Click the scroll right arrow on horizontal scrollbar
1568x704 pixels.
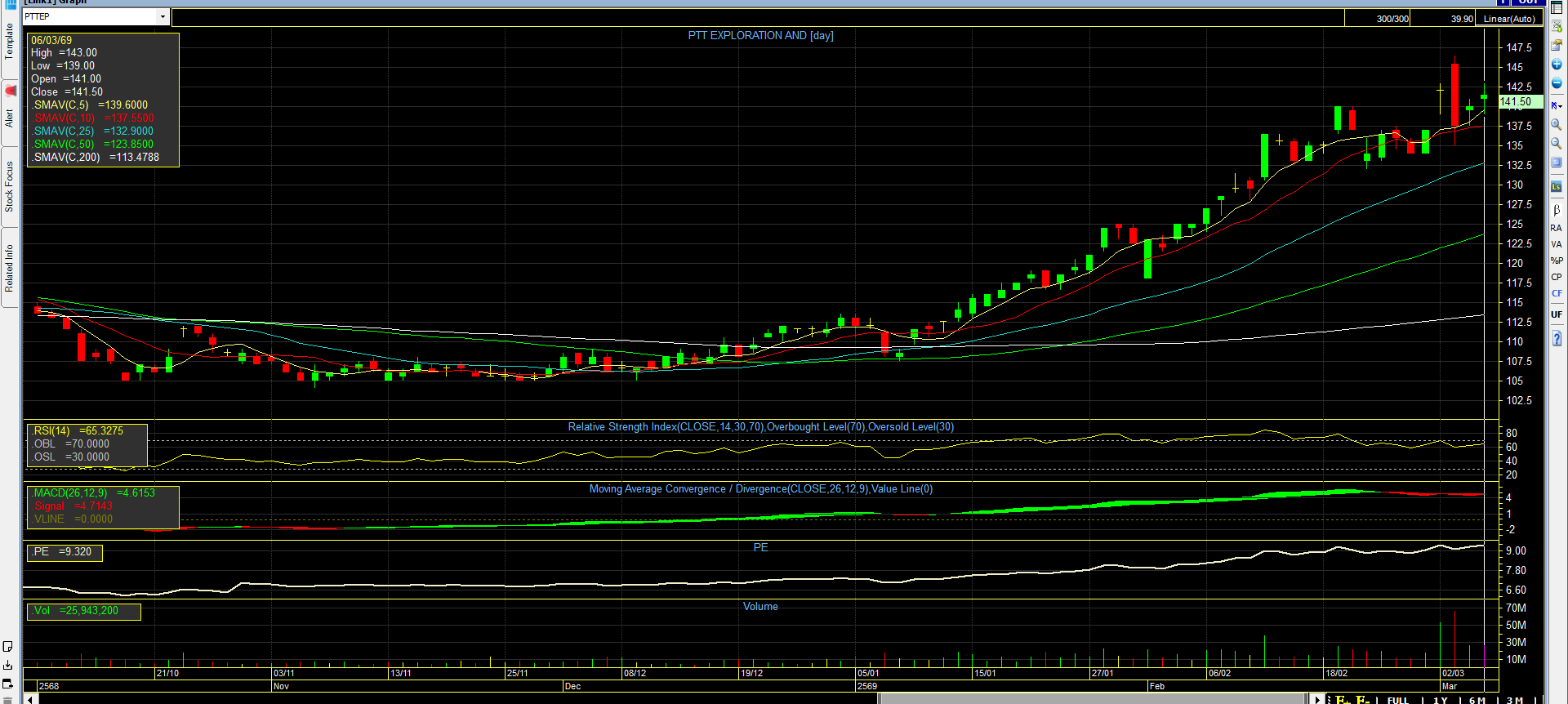[1316, 699]
